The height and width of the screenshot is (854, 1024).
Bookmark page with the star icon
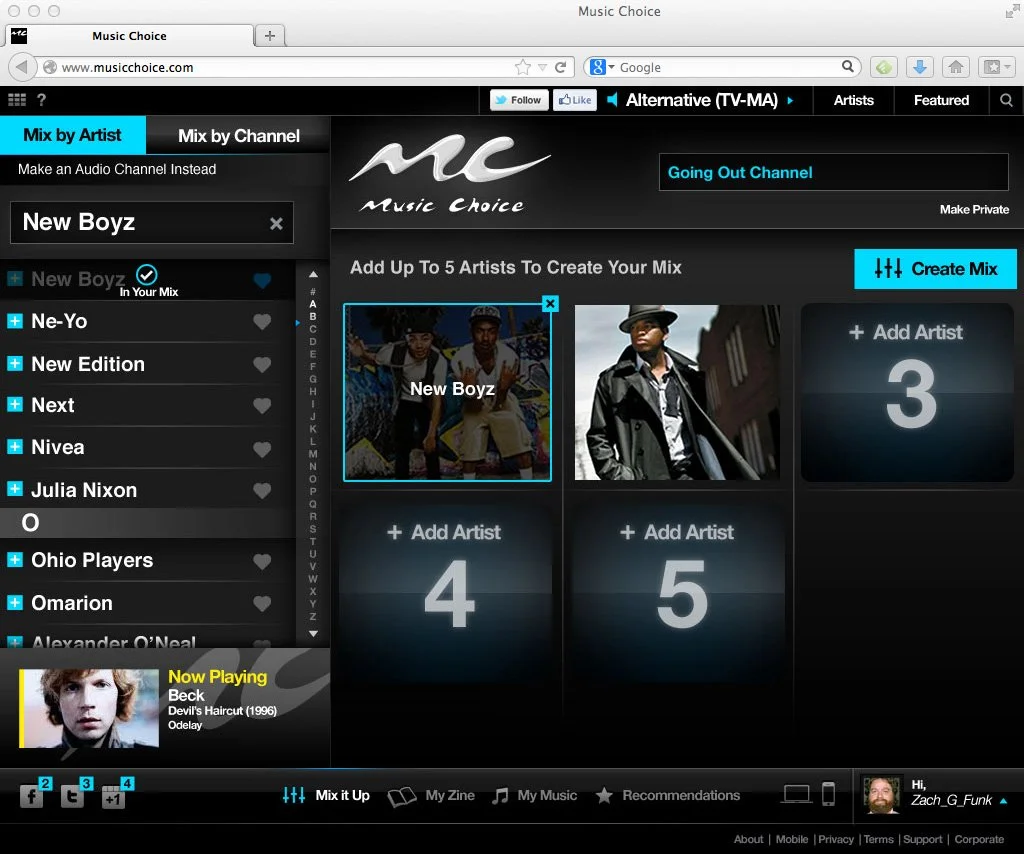(x=522, y=67)
